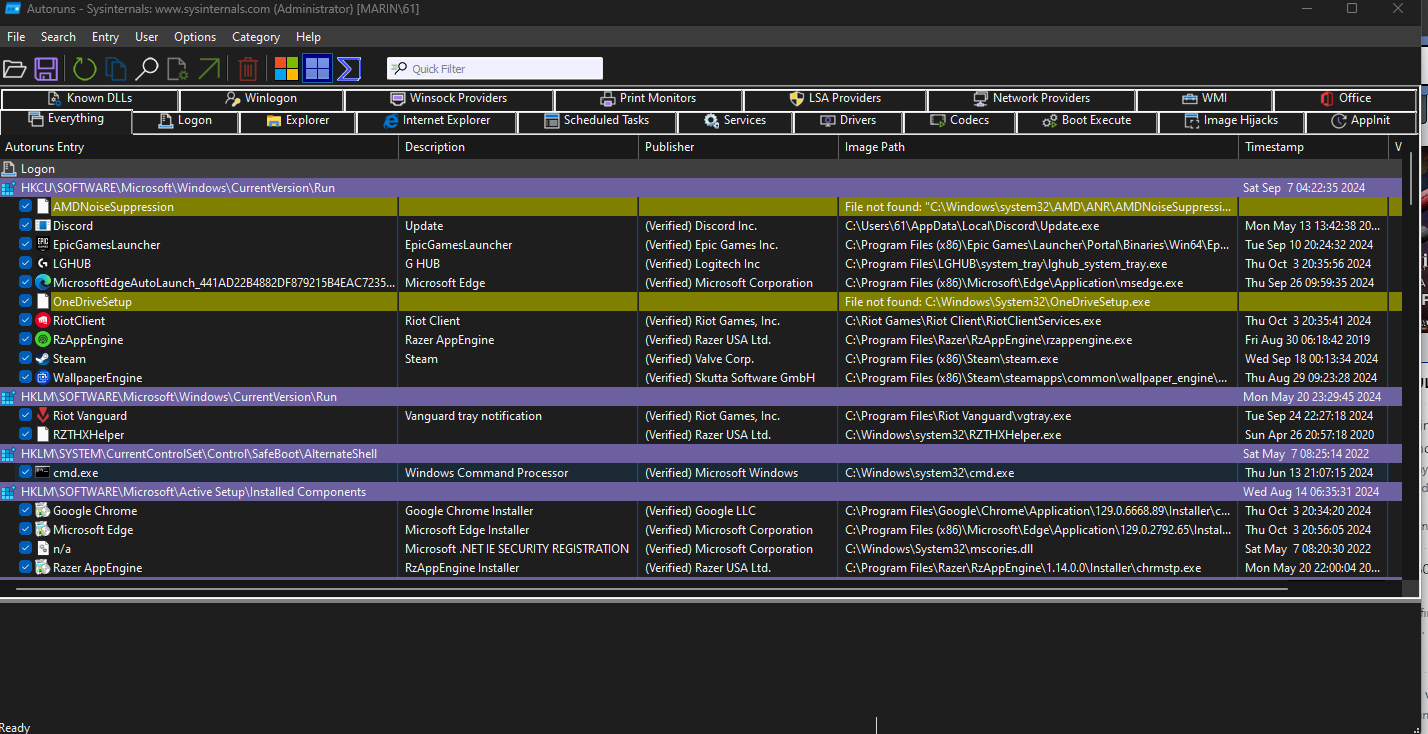Switch to the Image Hijacks tab

tap(1231, 121)
